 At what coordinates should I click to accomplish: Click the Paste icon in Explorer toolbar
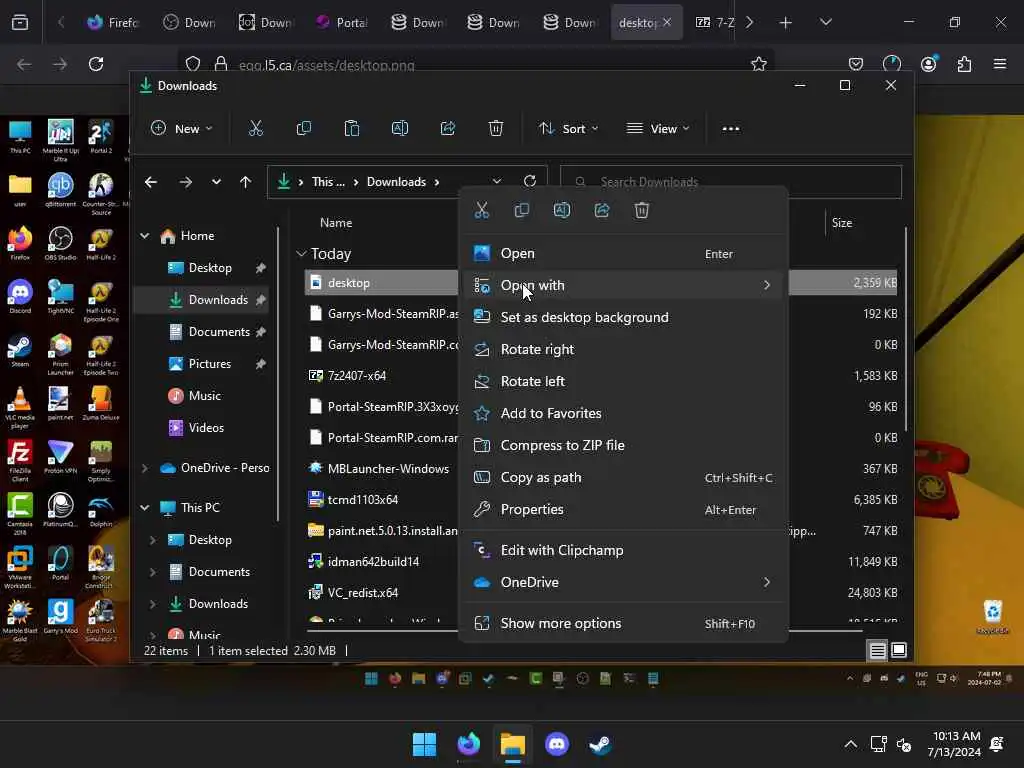[351, 129]
